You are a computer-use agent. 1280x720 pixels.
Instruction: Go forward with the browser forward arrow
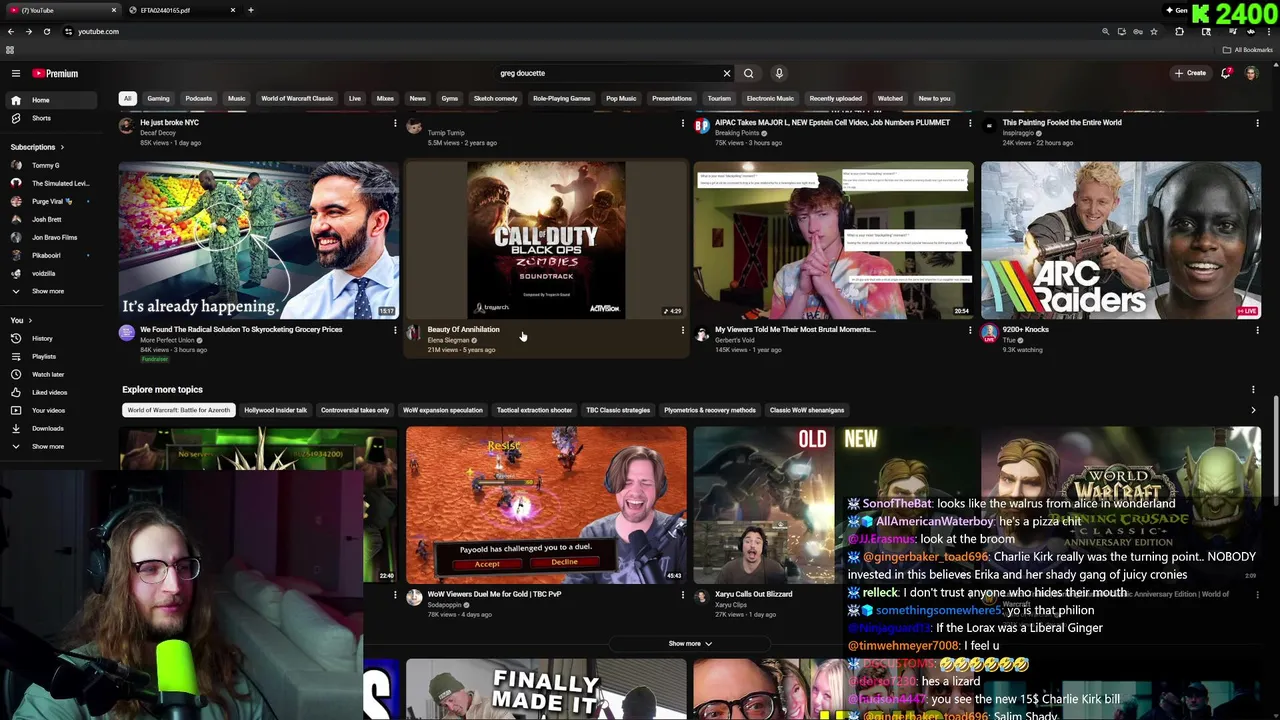pyautogui.click(x=28, y=31)
